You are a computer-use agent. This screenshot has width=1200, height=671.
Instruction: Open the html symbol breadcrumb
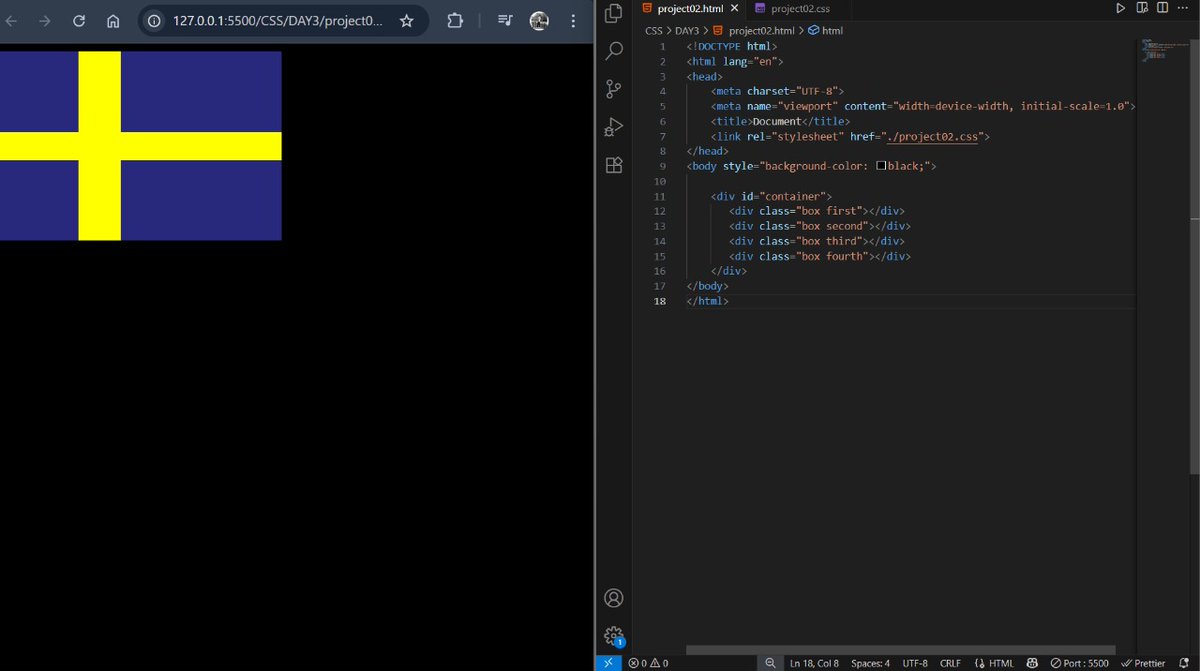tap(825, 31)
